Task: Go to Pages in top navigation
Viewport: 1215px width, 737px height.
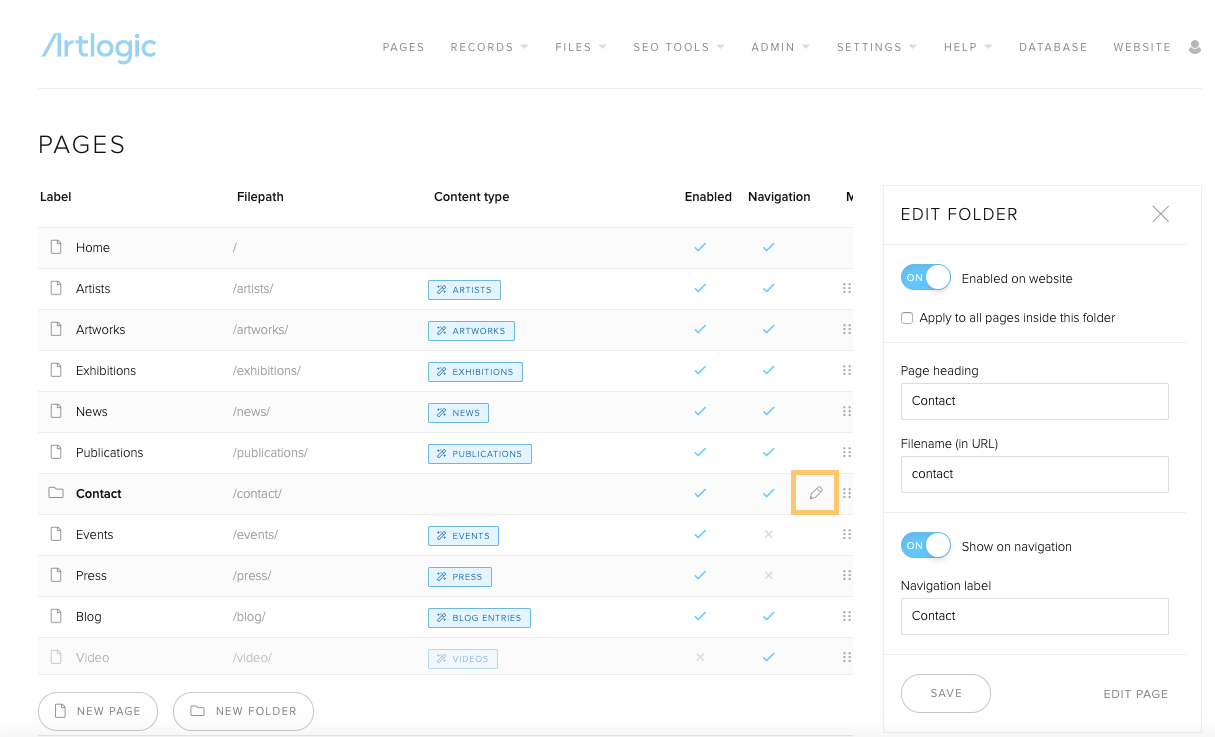Action: [x=404, y=47]
